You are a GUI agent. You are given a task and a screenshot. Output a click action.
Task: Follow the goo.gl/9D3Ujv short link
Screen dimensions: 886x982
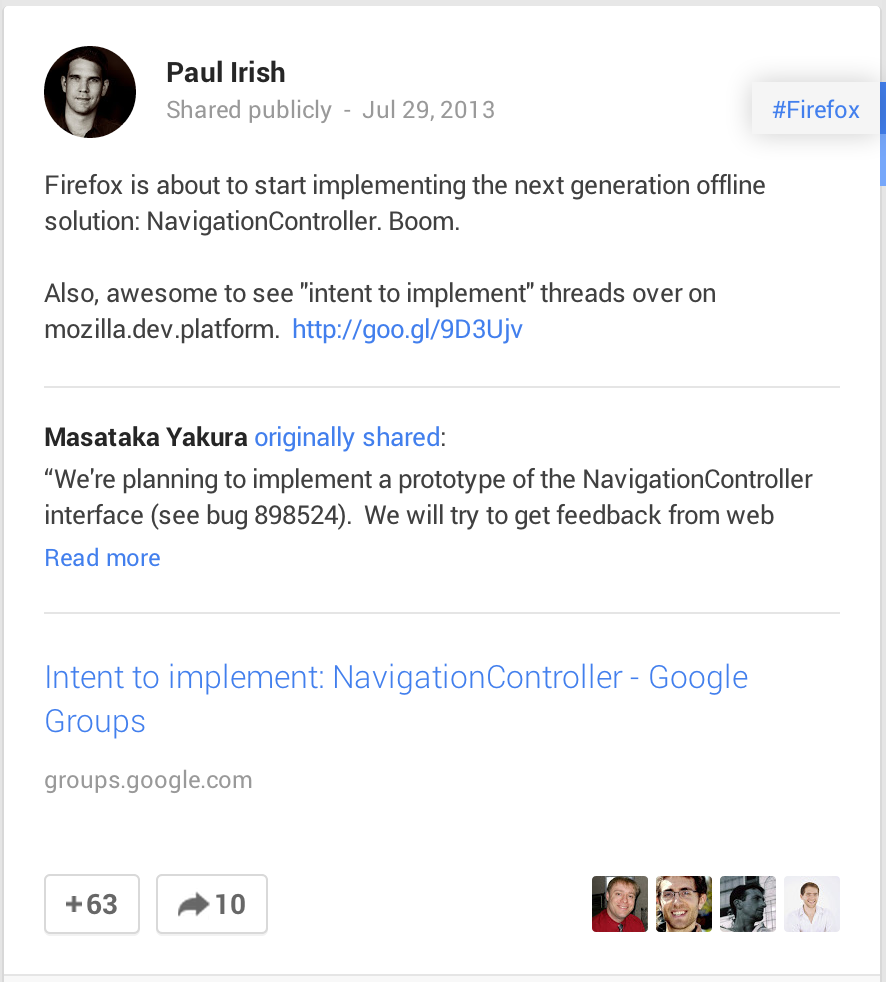coord(408,329)
